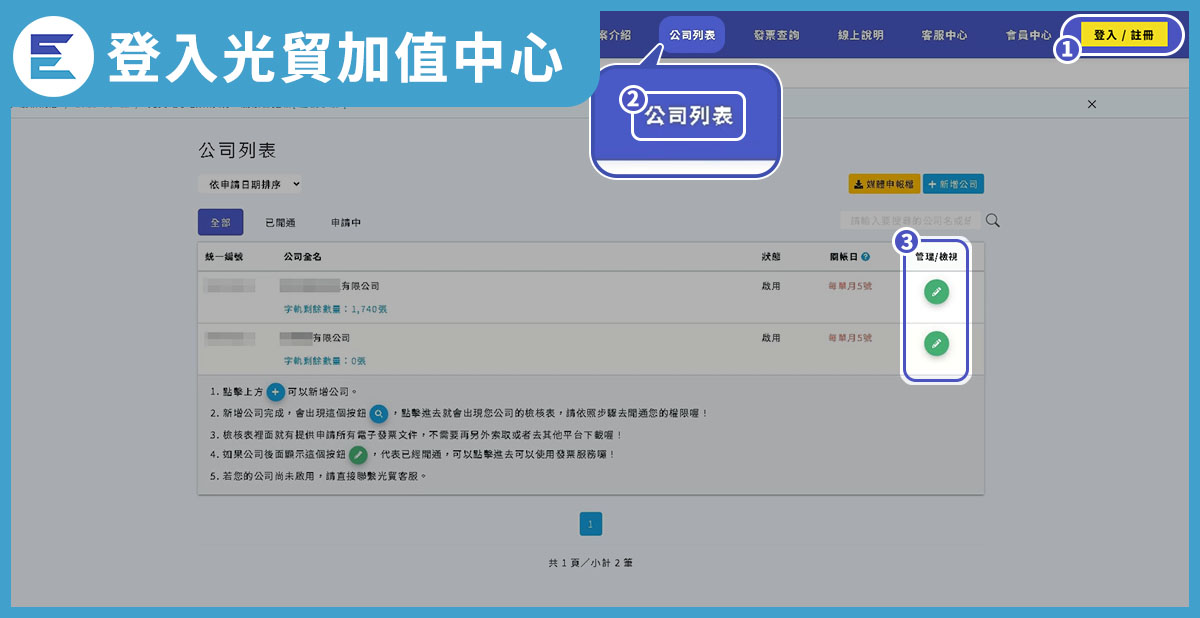Screen dimensions: 1200x618
Task: Click the blue magnifier icon in instruction 2
Action: (x=379, y=413)
